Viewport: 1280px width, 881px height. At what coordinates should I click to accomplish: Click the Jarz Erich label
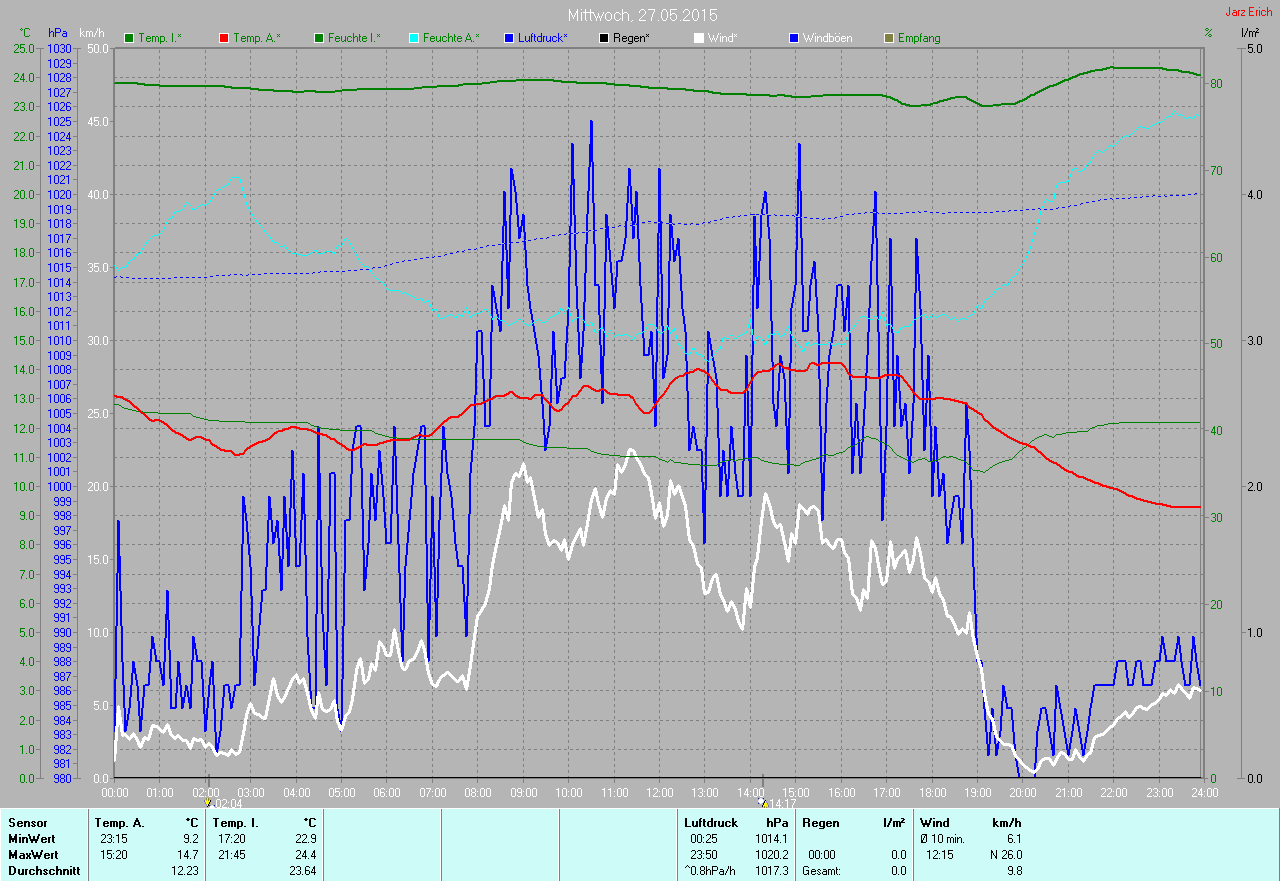click(x=1249, y=12)
